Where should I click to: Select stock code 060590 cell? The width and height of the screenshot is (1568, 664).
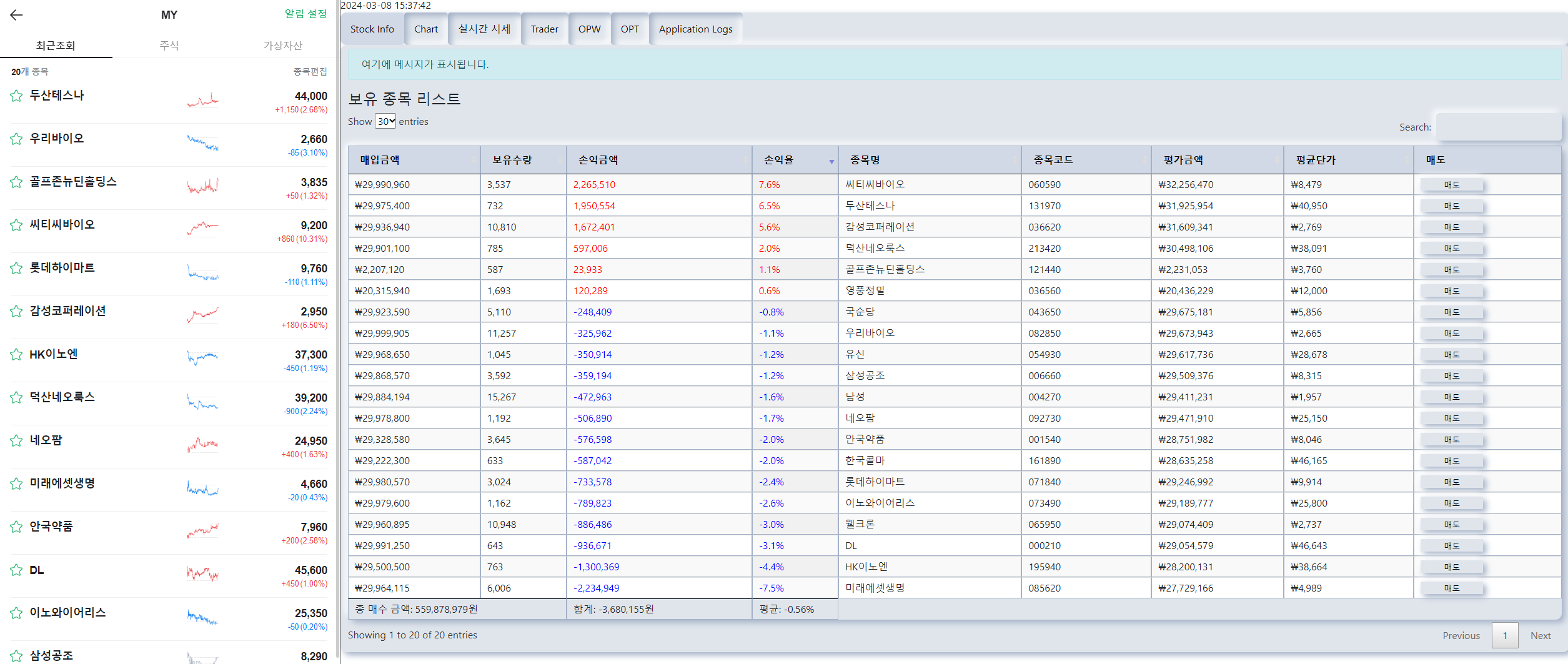click(1086, 184)
